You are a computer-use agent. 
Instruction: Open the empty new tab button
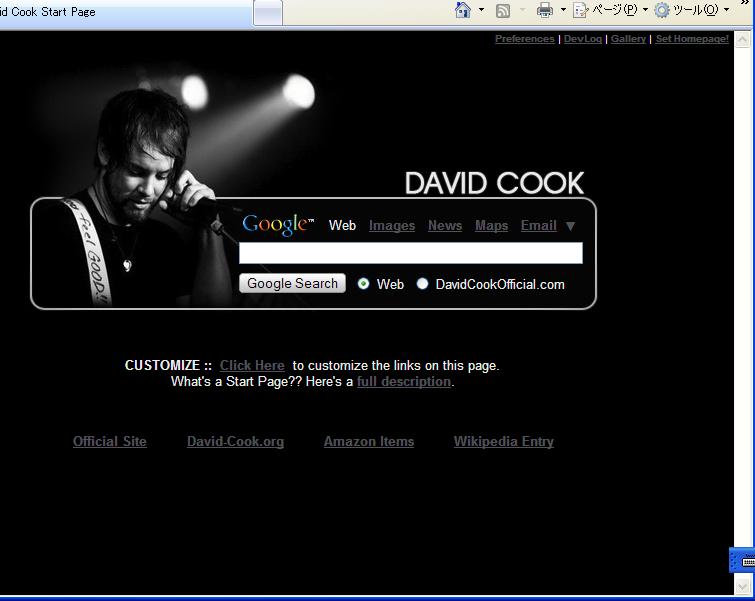click(268, 12)
